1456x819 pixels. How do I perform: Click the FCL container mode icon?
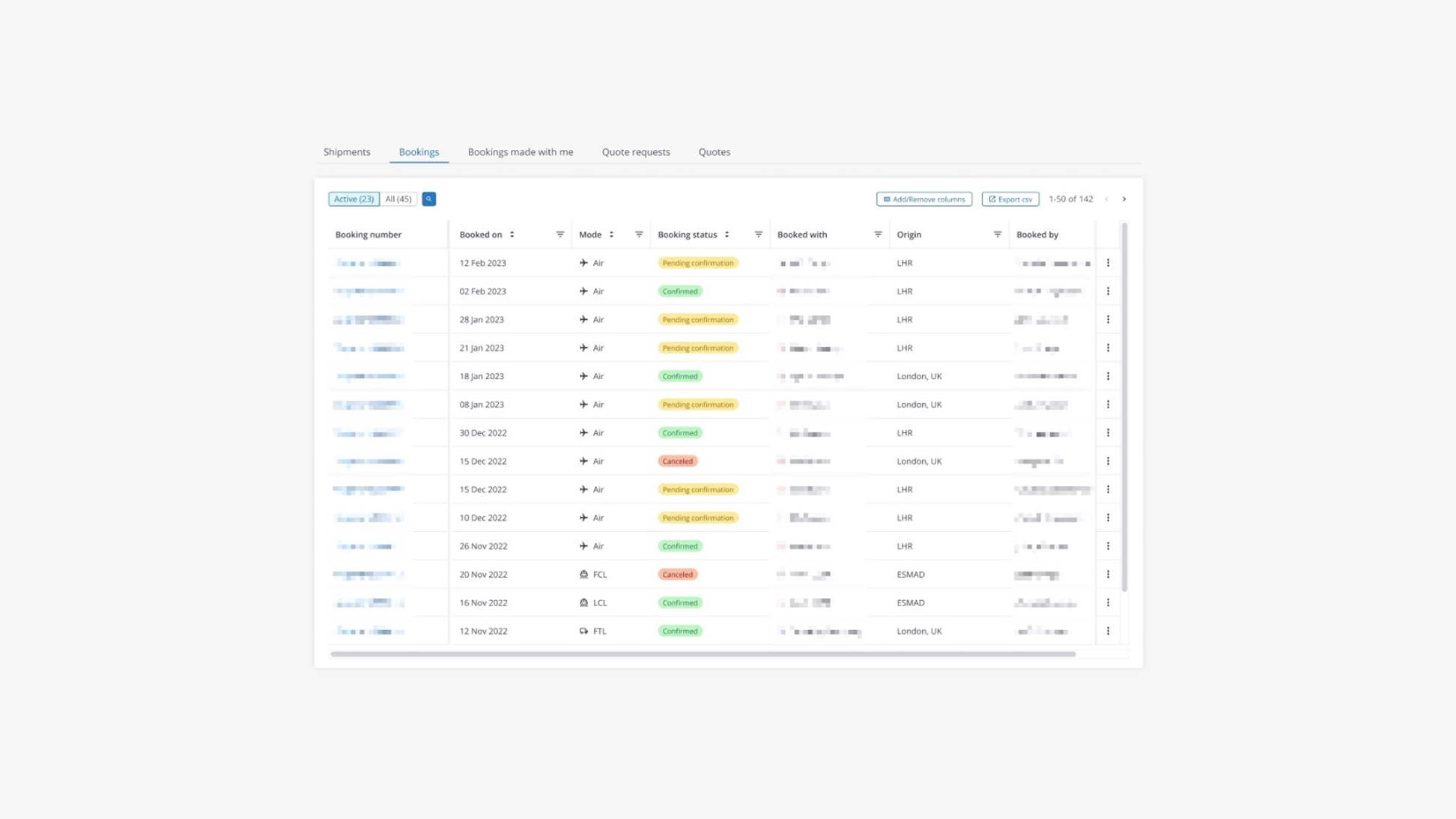tap(583, 574)
